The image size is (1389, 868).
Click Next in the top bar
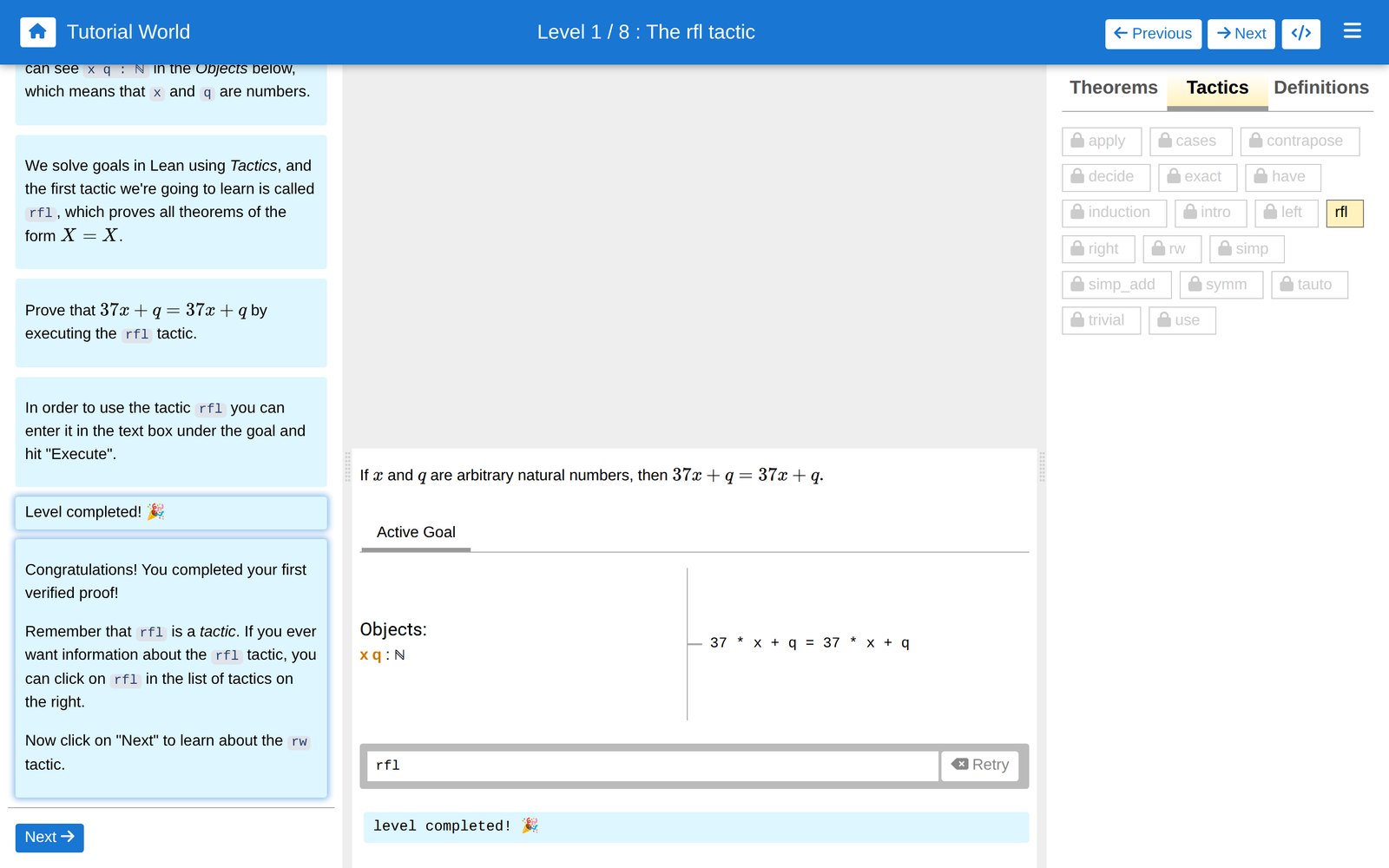tap(1241, 33)
